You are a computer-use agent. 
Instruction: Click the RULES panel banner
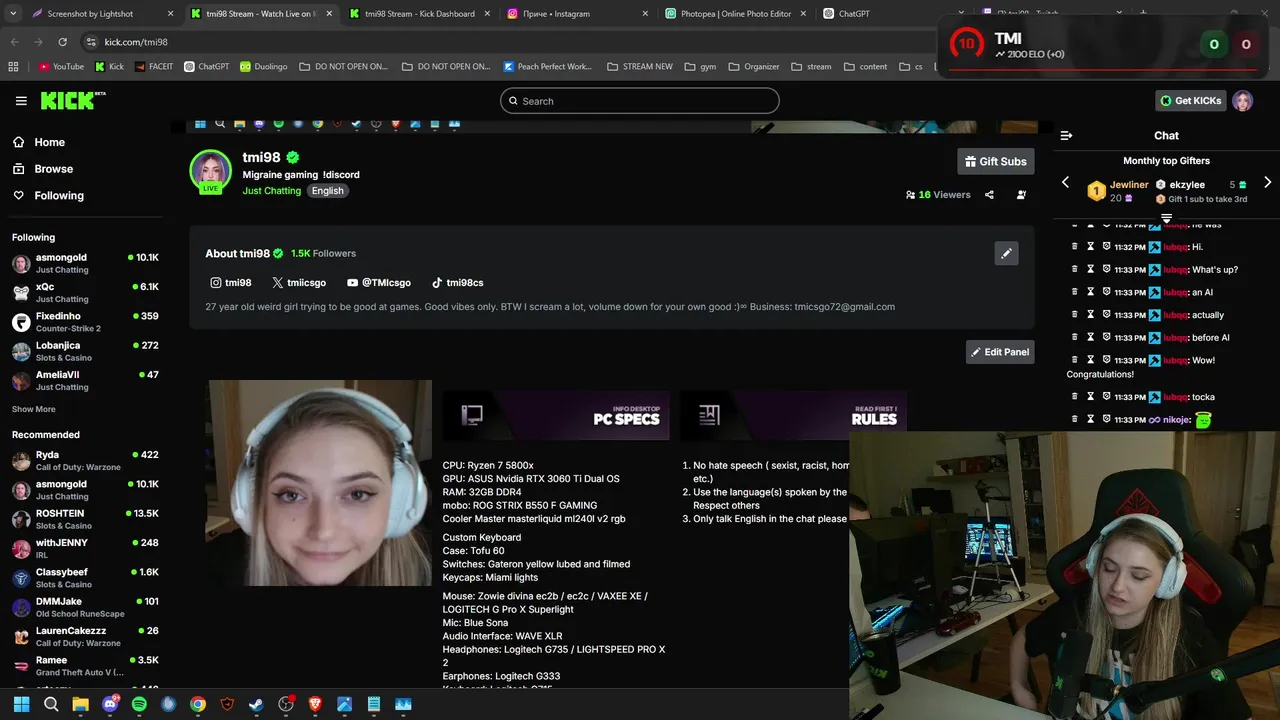(793, 415)
